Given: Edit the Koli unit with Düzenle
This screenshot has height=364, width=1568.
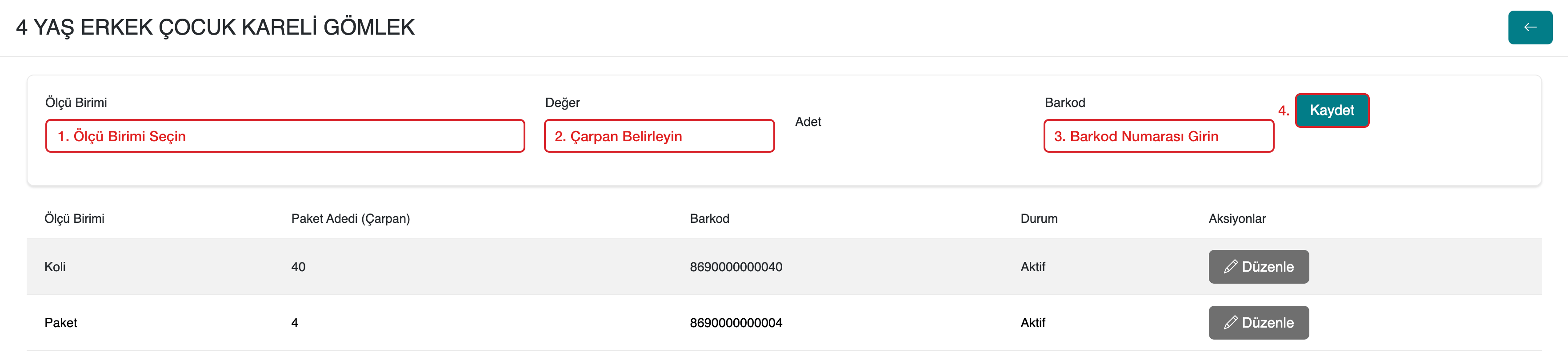Looking at the screenshot, I should pyautogui.click(x=1258, y=267).
